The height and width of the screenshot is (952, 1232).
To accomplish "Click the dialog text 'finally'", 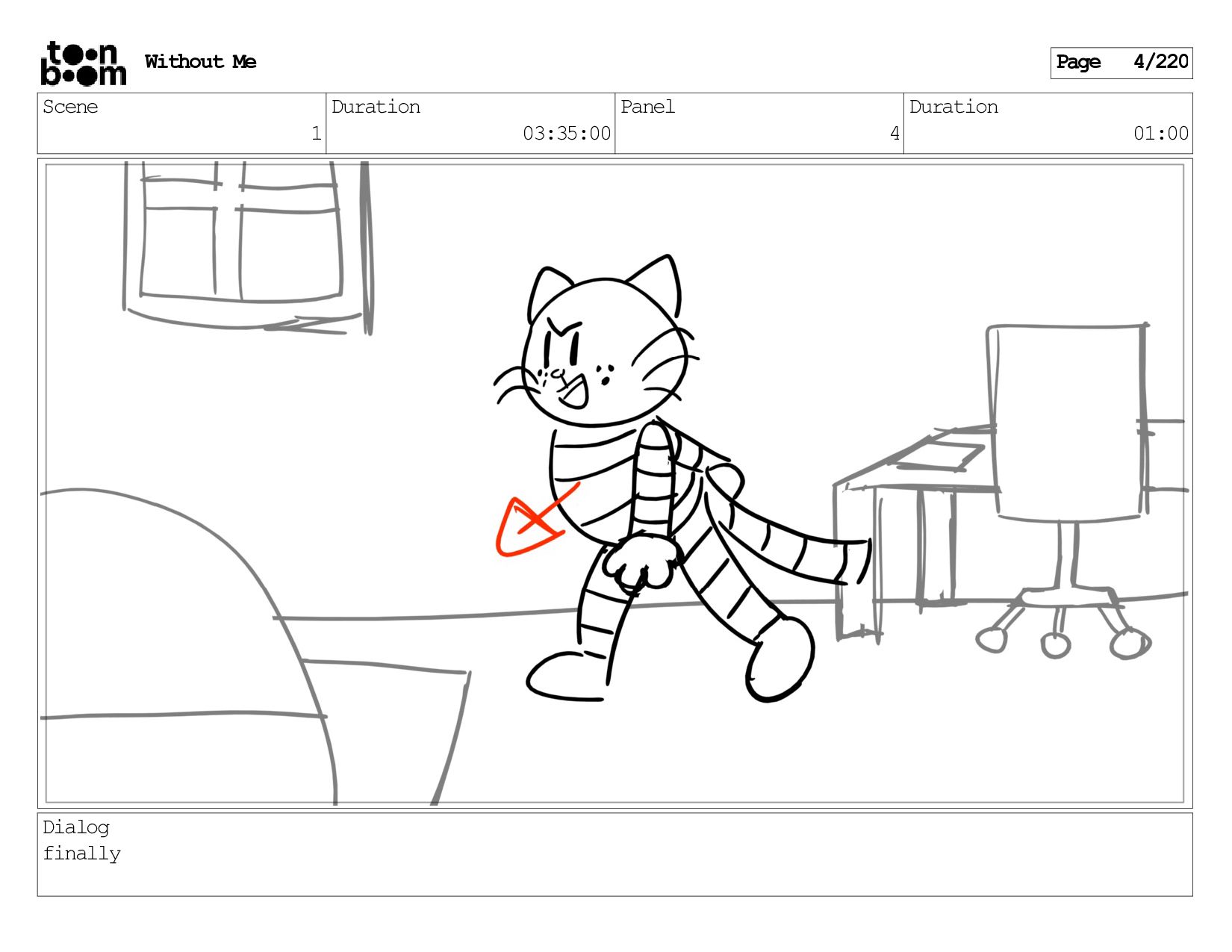I will pos(81,853).
